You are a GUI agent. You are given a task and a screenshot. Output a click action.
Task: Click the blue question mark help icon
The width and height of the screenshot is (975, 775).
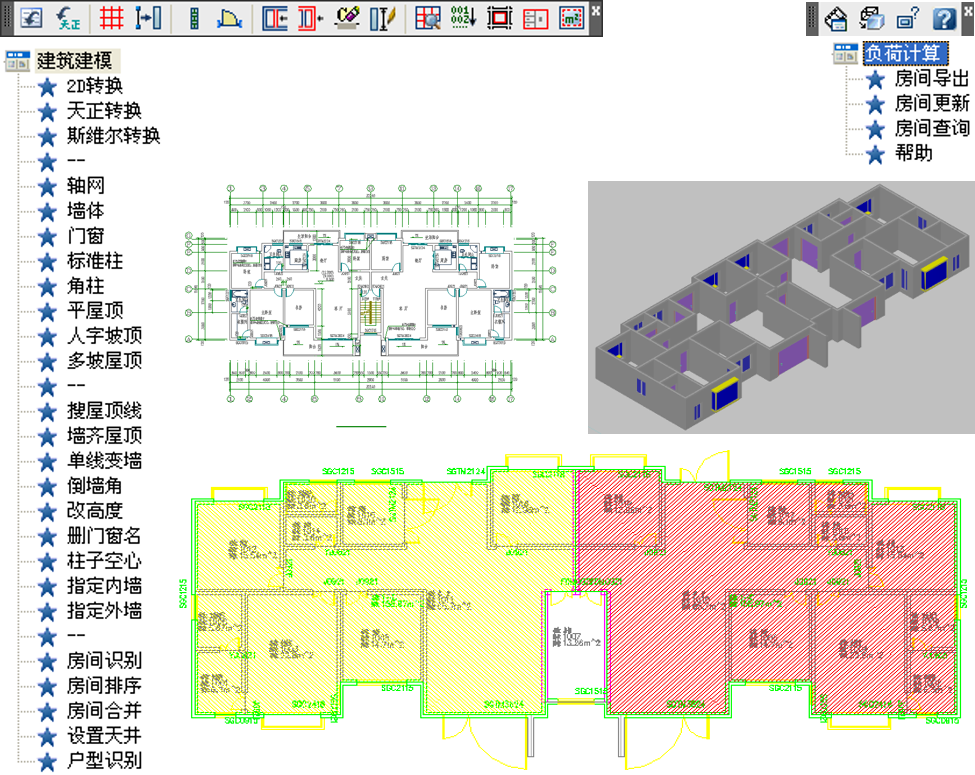click(x=944, y=17)
